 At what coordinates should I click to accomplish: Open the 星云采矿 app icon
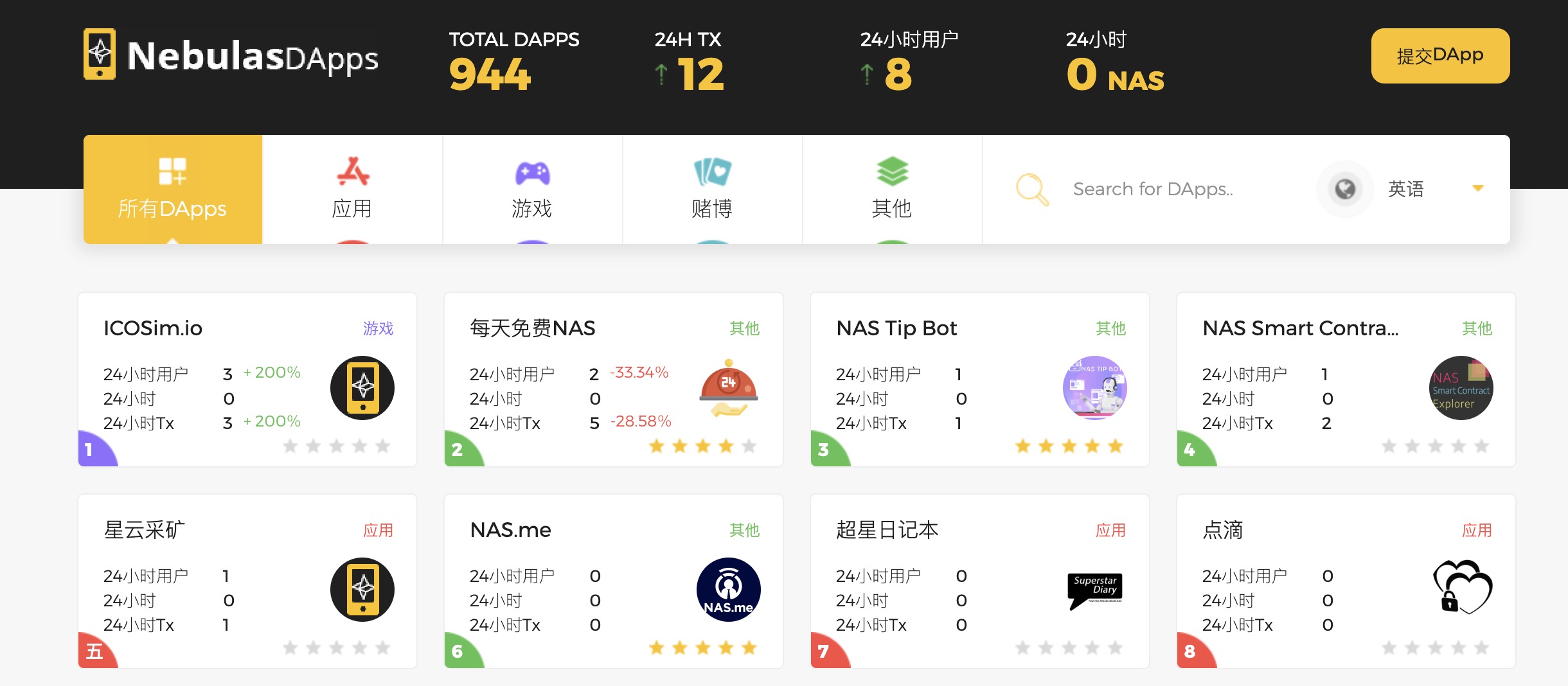point(362,590)
